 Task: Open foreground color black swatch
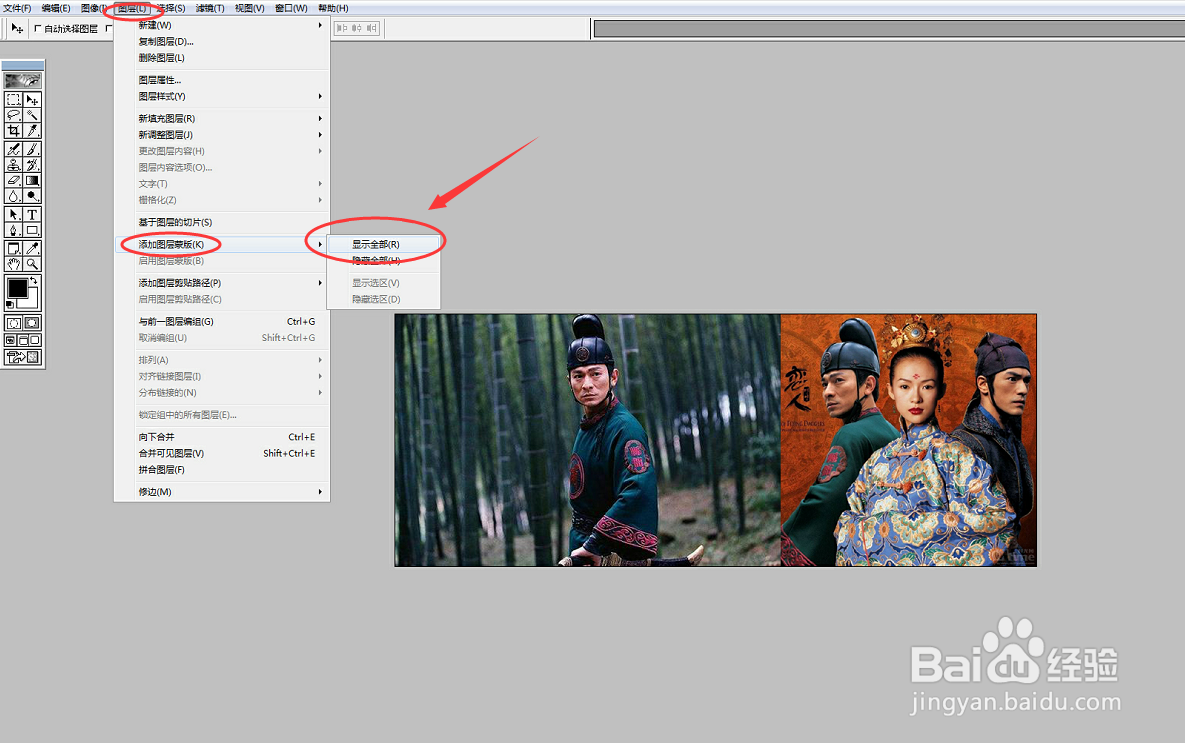click(17, 286)
